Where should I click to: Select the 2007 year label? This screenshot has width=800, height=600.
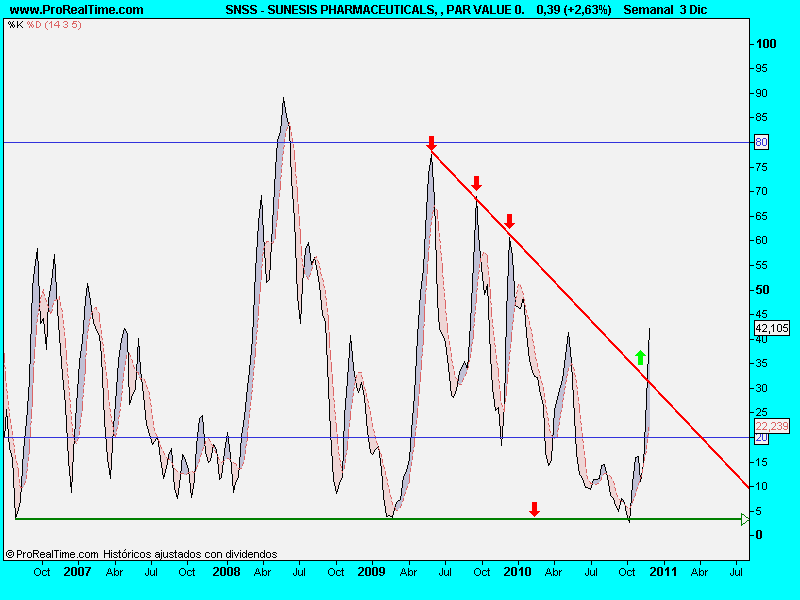tap(78, 572)
